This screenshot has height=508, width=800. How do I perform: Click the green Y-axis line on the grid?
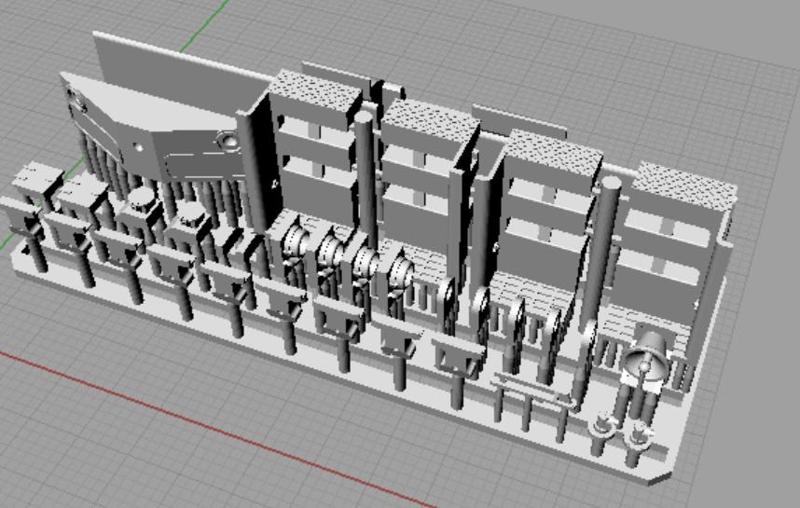[x=204, y=27]
